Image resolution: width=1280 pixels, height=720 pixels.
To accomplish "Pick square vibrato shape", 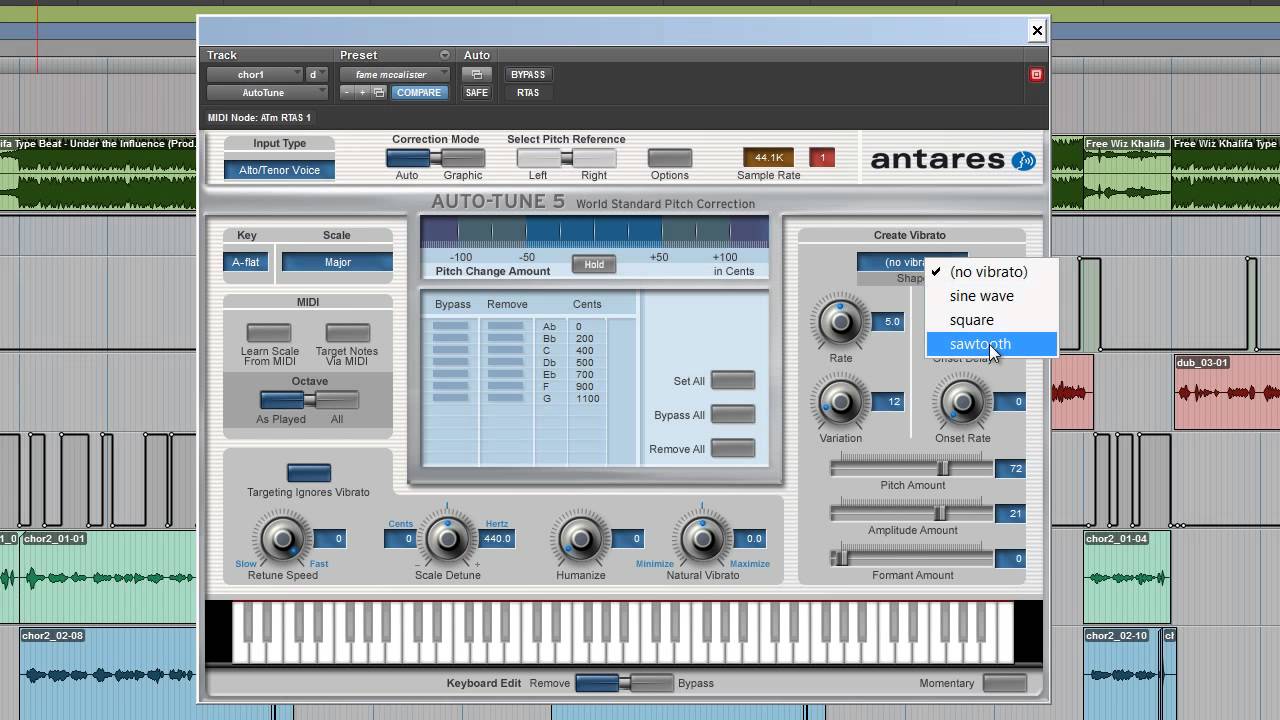I will (x=991, y=320).
